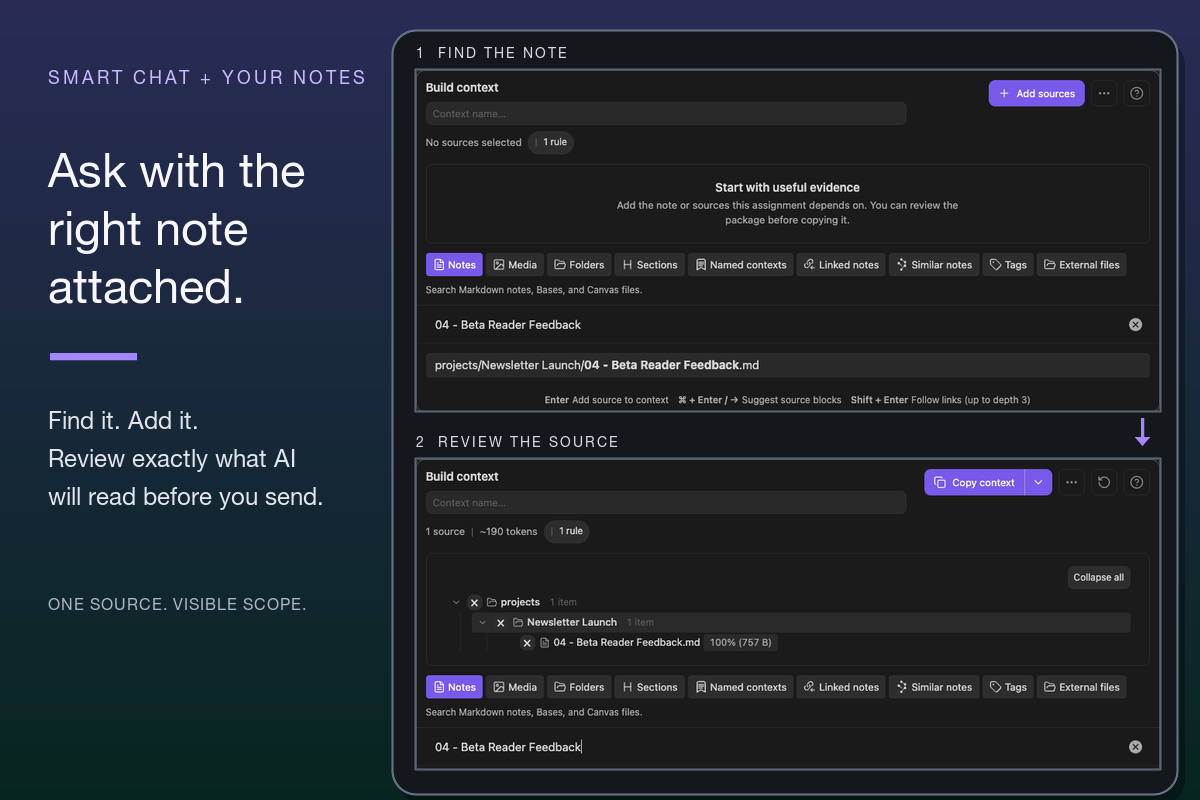1200x800 pixels.
Task: Remove the Newsletter Launch folder from context
Action: (x=501, y=622)
